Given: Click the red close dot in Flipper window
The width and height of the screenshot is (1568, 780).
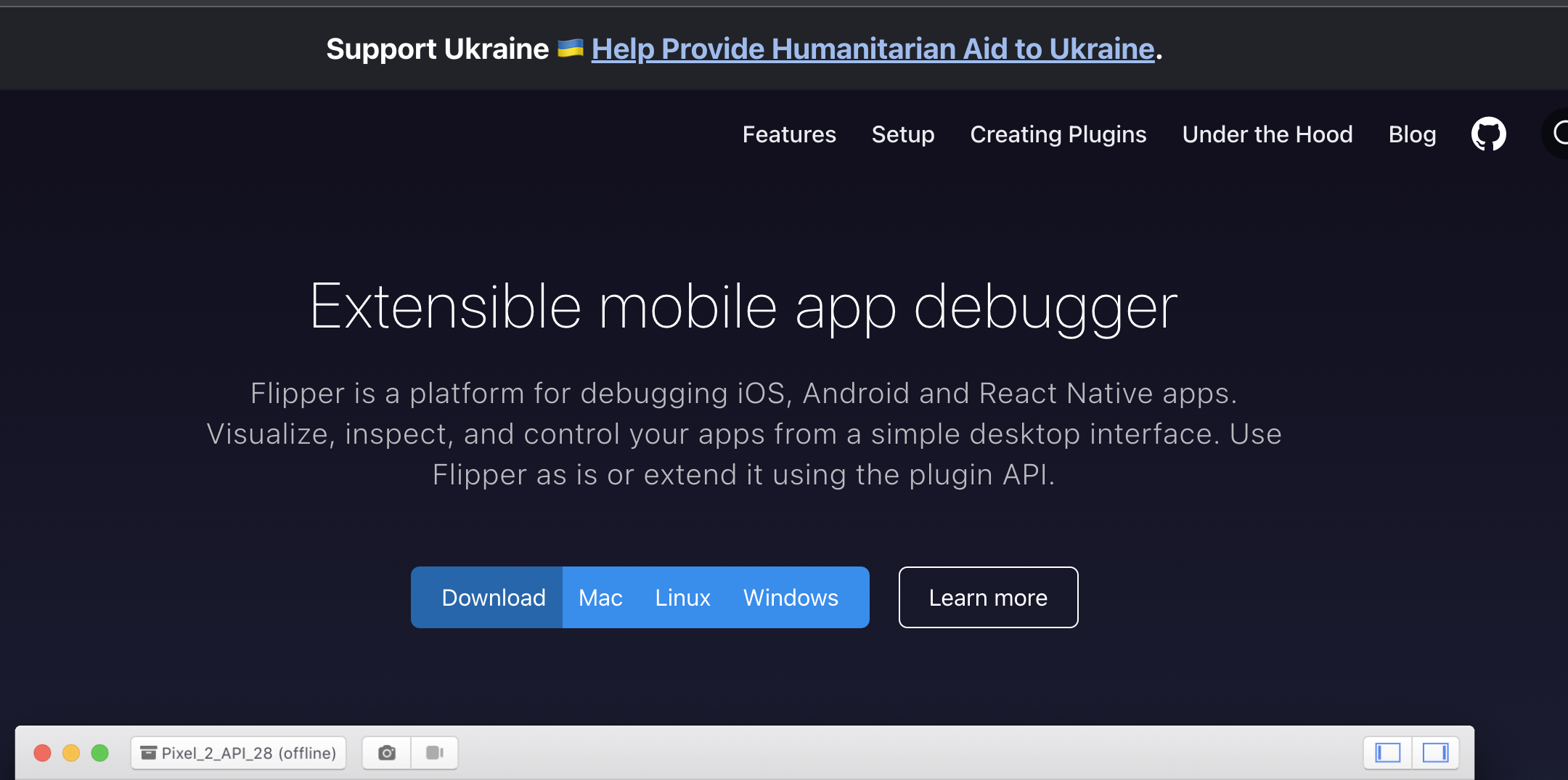Looking at the screenshot, I should 42,752.
